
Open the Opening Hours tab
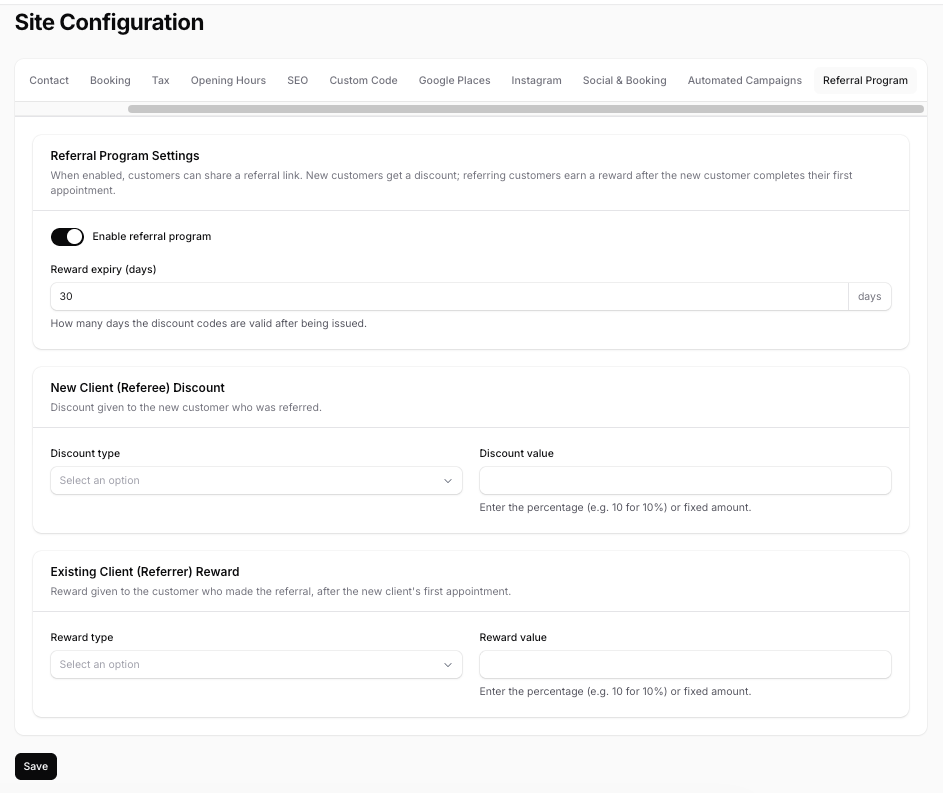(x=228, y=80)
